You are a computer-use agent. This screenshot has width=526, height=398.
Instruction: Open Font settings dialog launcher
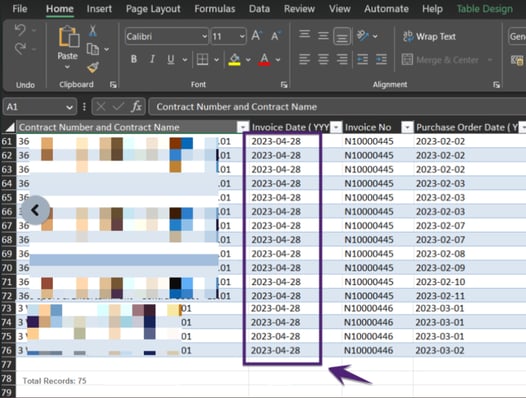click(284, 85)
